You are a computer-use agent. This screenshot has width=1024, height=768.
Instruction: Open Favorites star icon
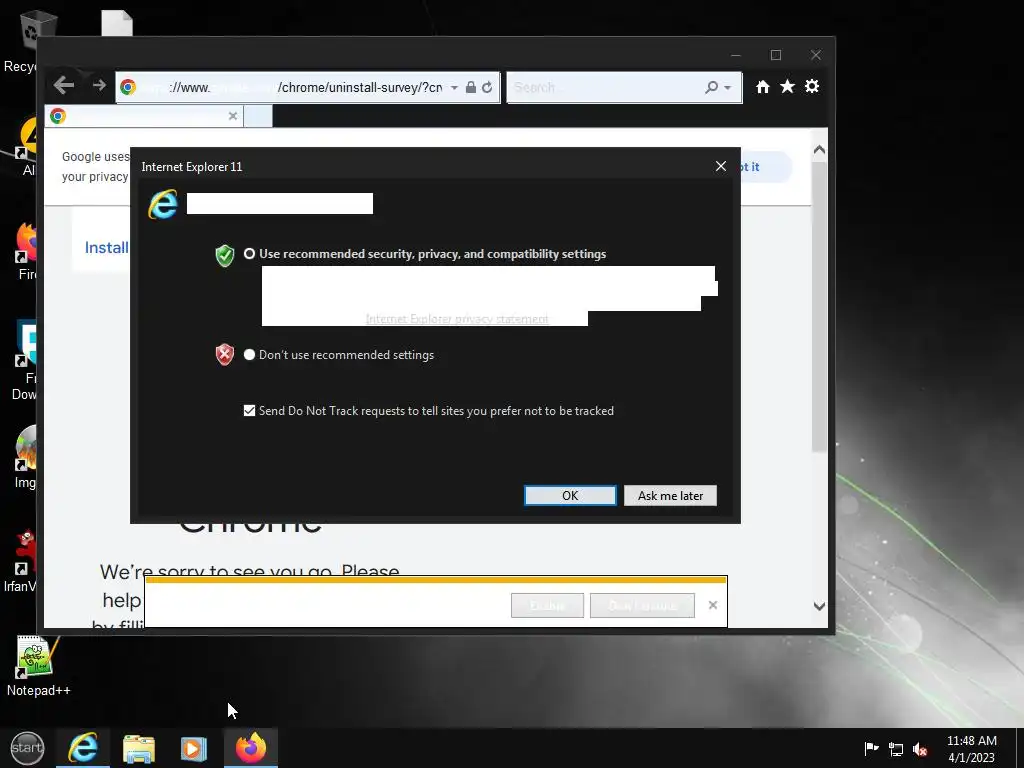click(787, 86)
